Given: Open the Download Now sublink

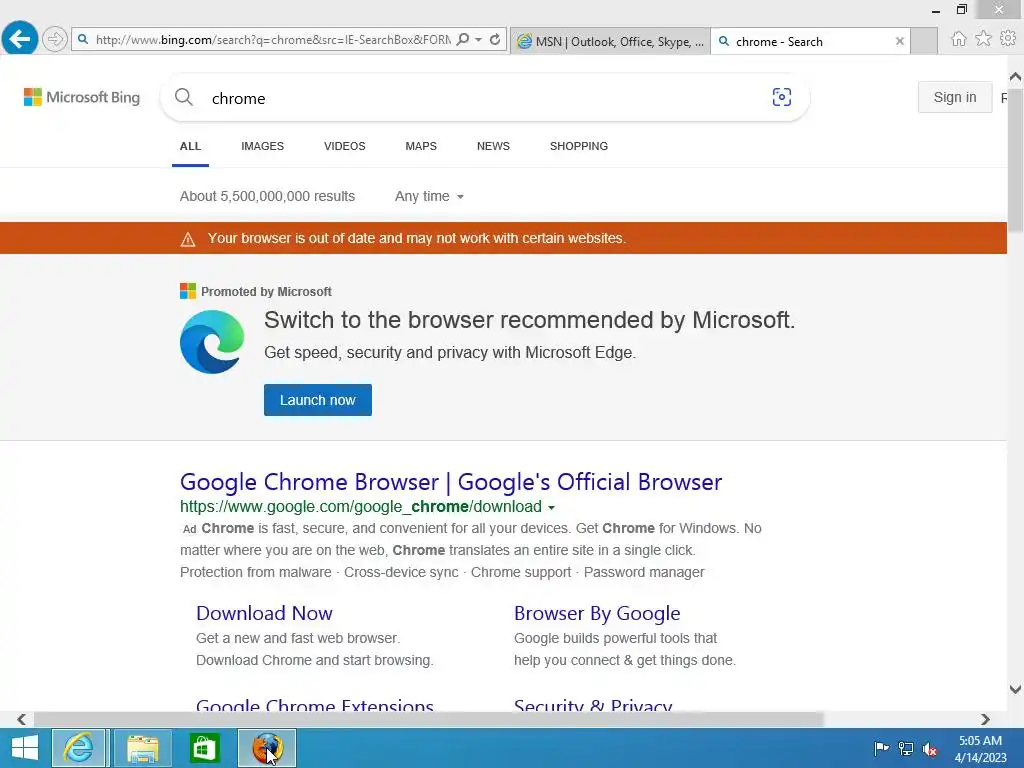Looking at the screenshot, I should (264, 613).
